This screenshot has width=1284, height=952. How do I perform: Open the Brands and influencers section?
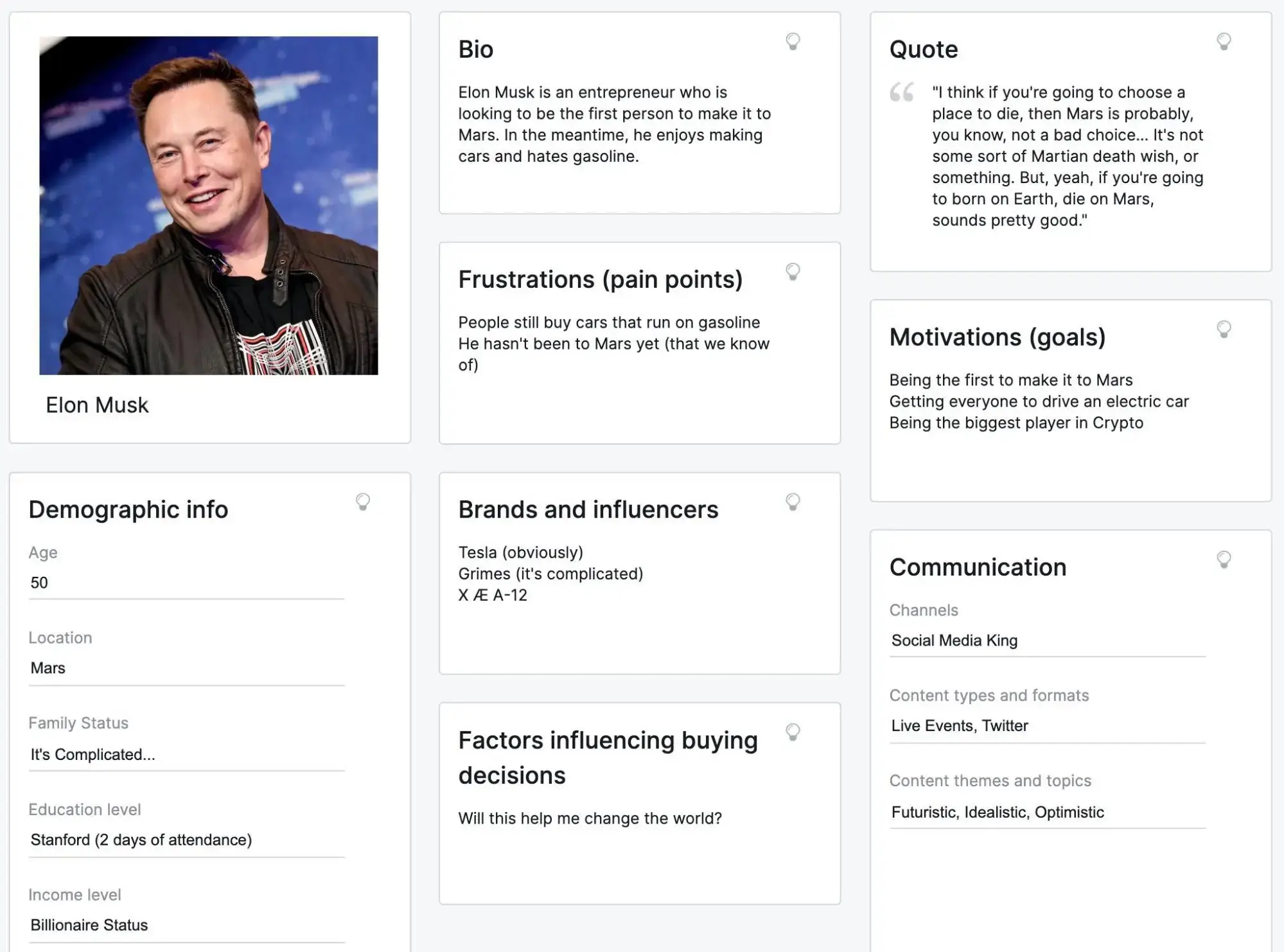[x=588, y=510]
